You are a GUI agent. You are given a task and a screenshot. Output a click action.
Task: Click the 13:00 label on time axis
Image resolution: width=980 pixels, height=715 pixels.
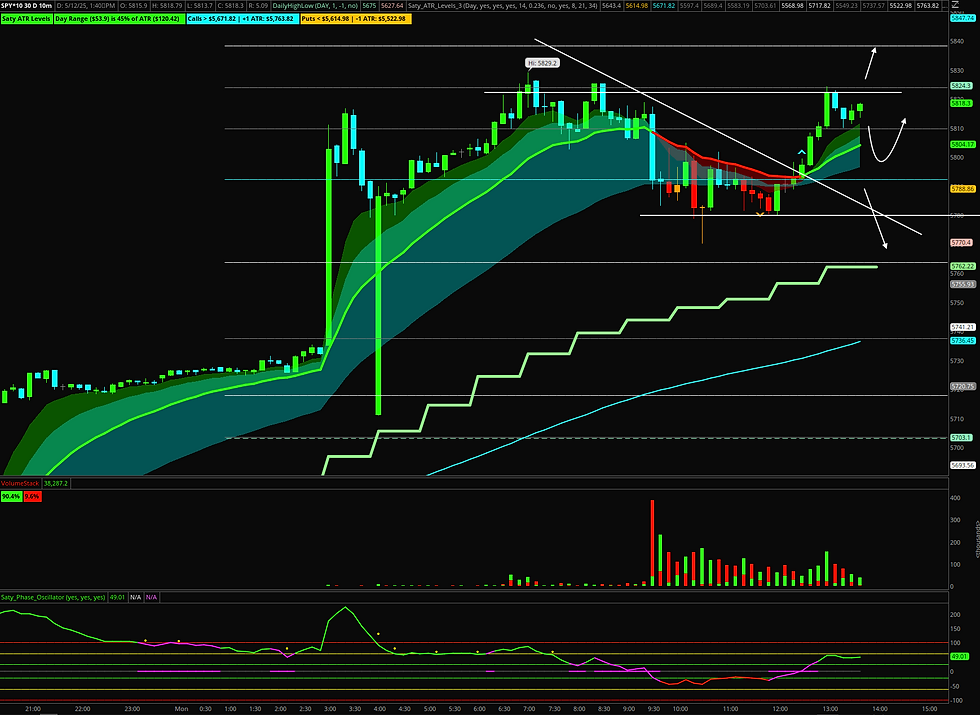tap(830, 709)
